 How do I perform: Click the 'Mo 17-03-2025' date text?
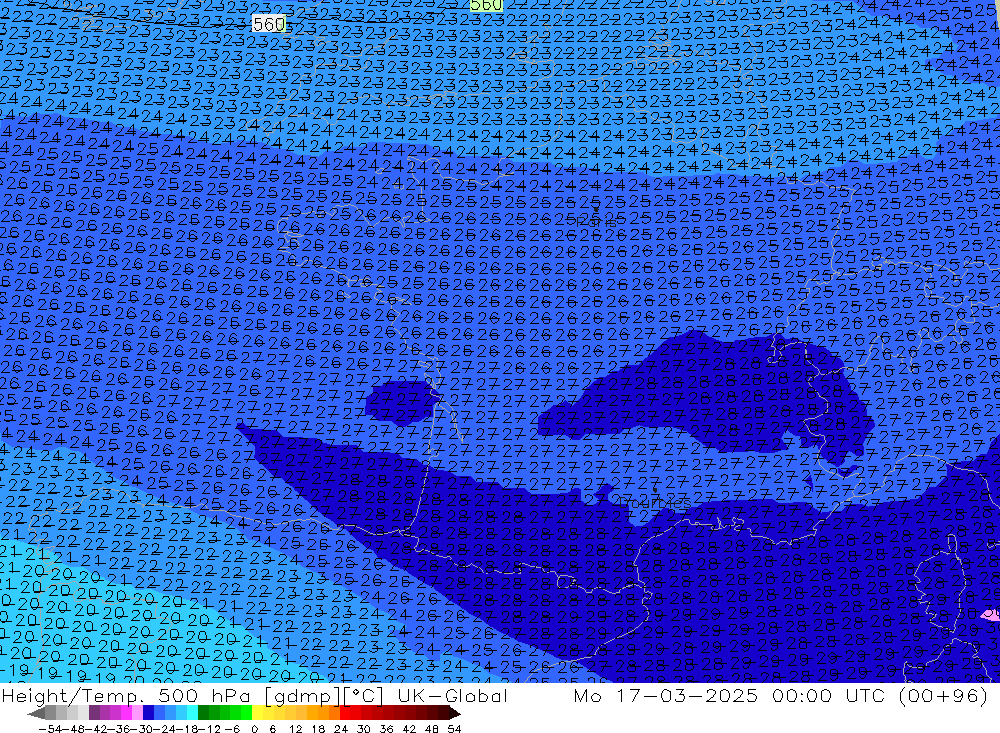coord(665,696)
